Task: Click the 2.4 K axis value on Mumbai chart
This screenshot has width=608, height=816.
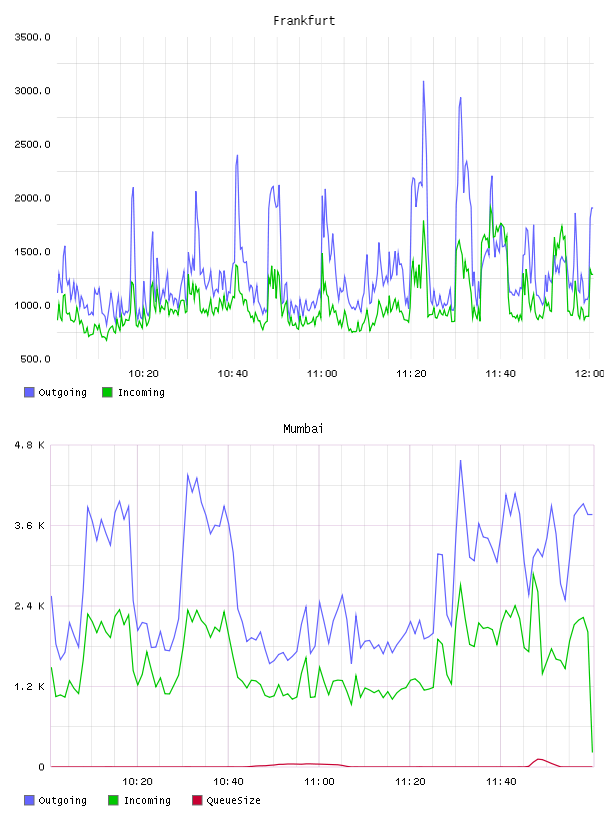Action: coord(30,606)
